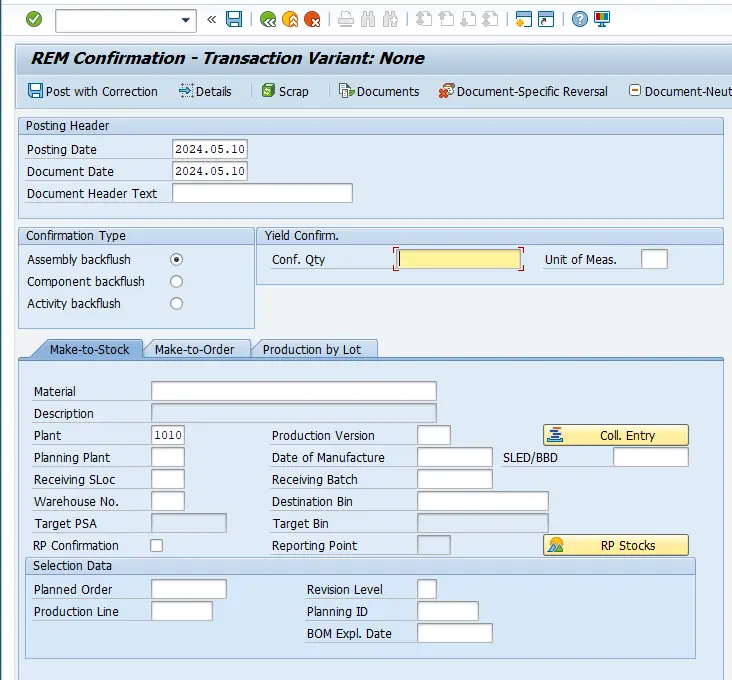
Task: Click the green Back arrow icon
Action: coord(267,19)
